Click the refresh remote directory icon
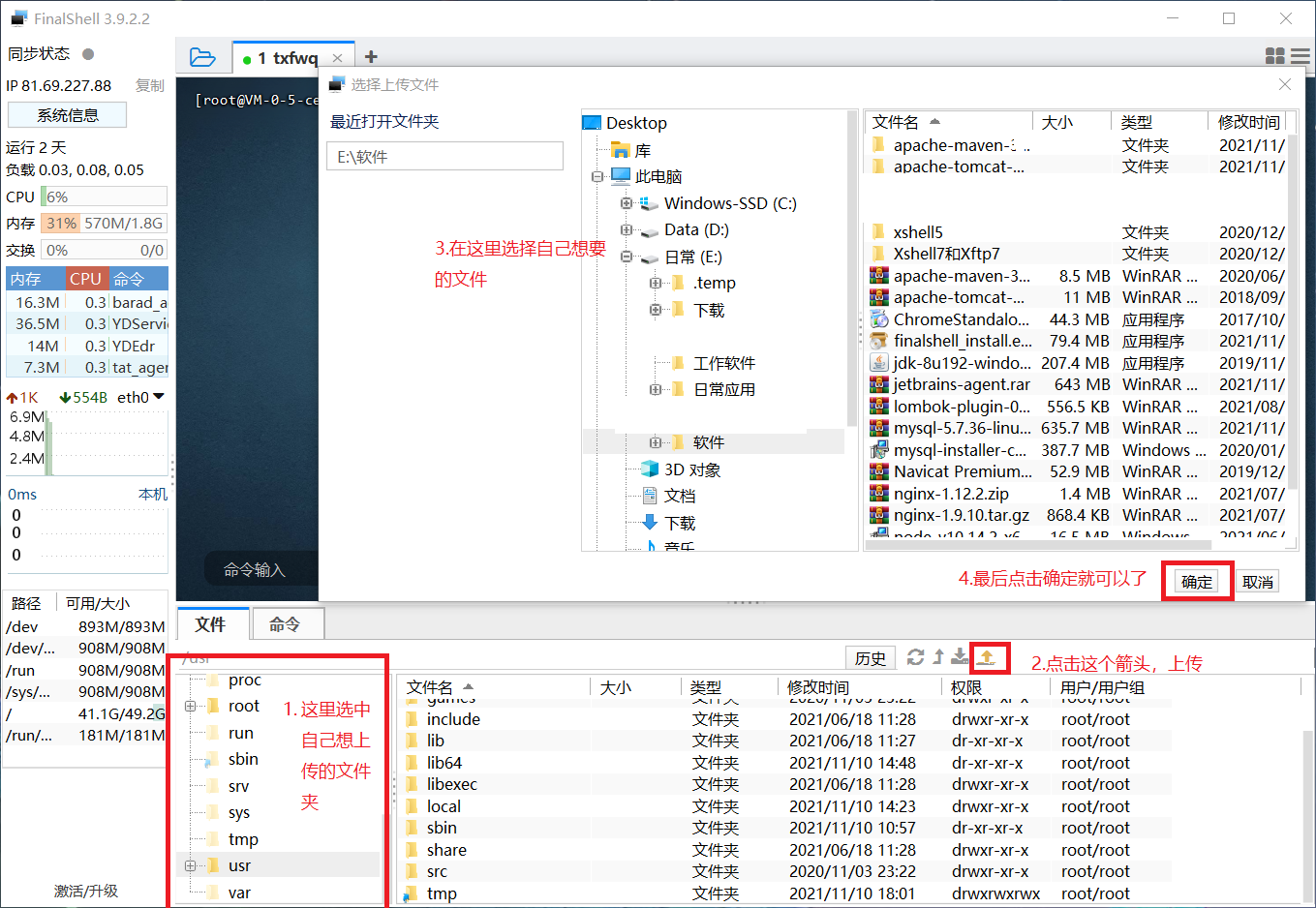The width and height of the screenshot is (1316, 908). point(915,657)
